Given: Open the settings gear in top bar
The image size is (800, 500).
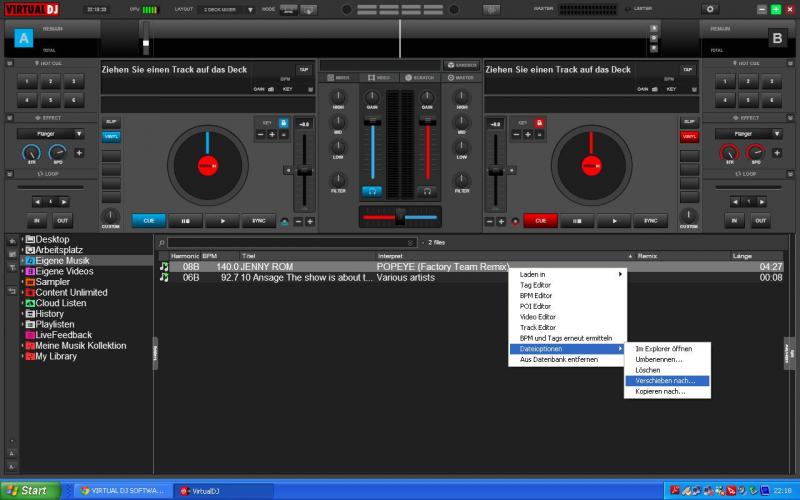Looking at the screenshot, I should pos(710,9).
